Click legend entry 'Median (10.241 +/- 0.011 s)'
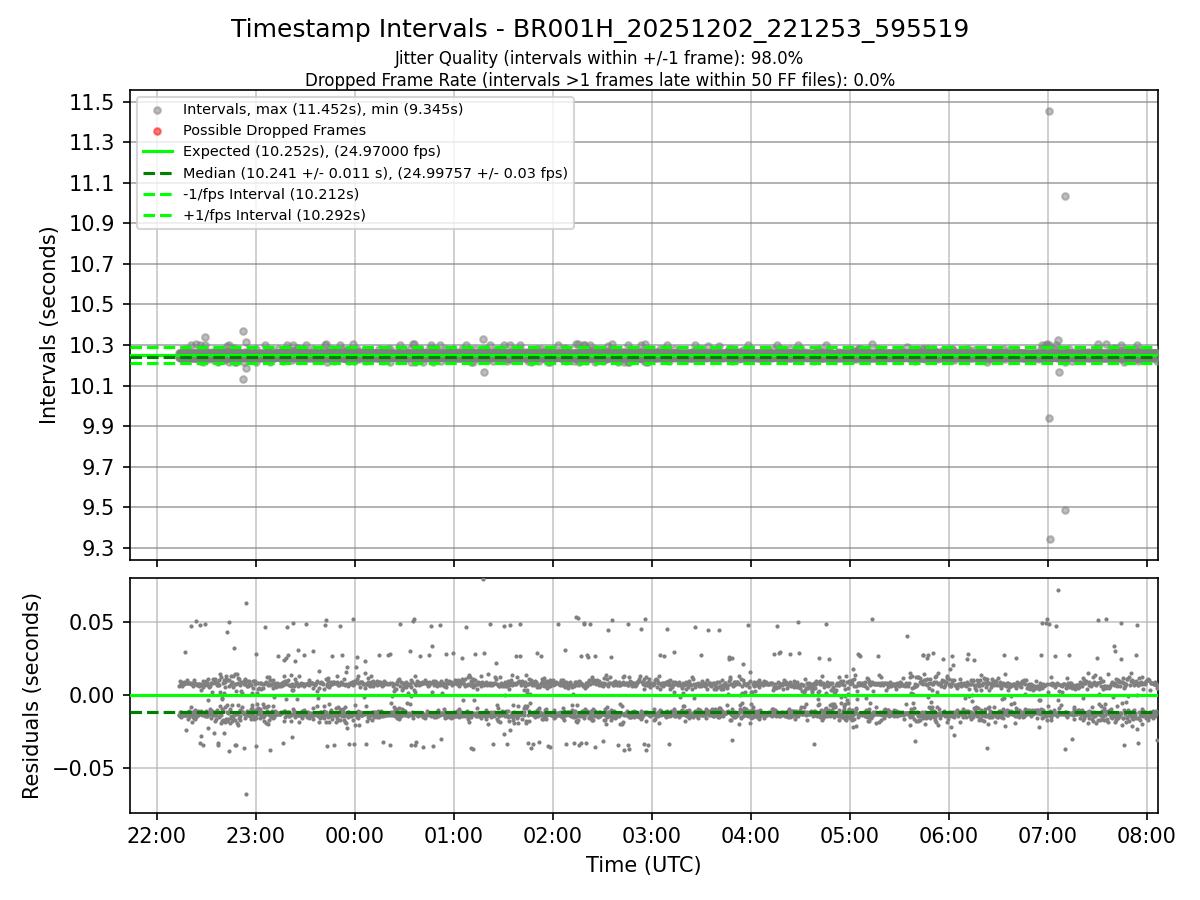Screen dimensions: 1200x900 coord(375,172)
